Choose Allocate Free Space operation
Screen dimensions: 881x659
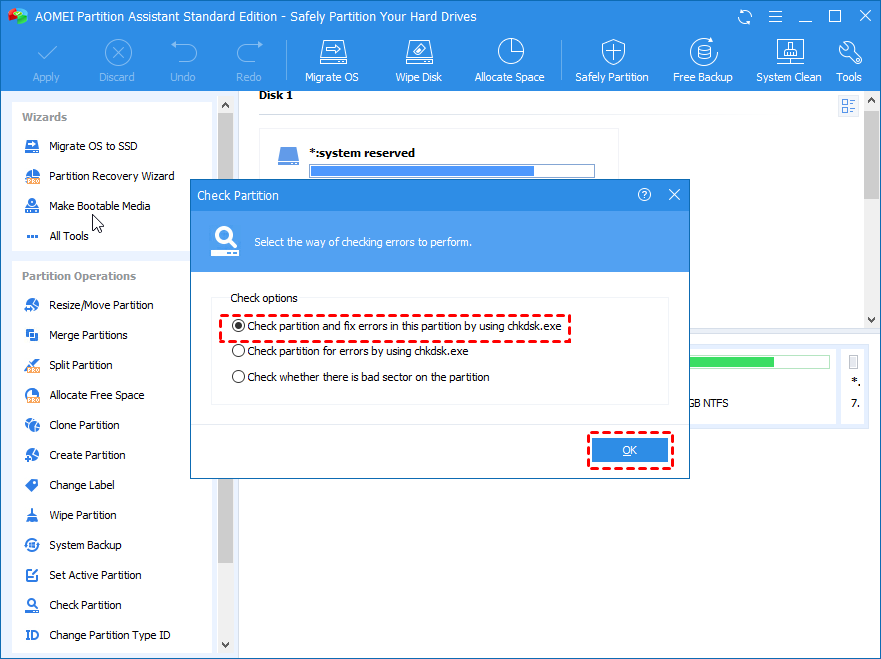pyautogui.click(x=84, y=396)
